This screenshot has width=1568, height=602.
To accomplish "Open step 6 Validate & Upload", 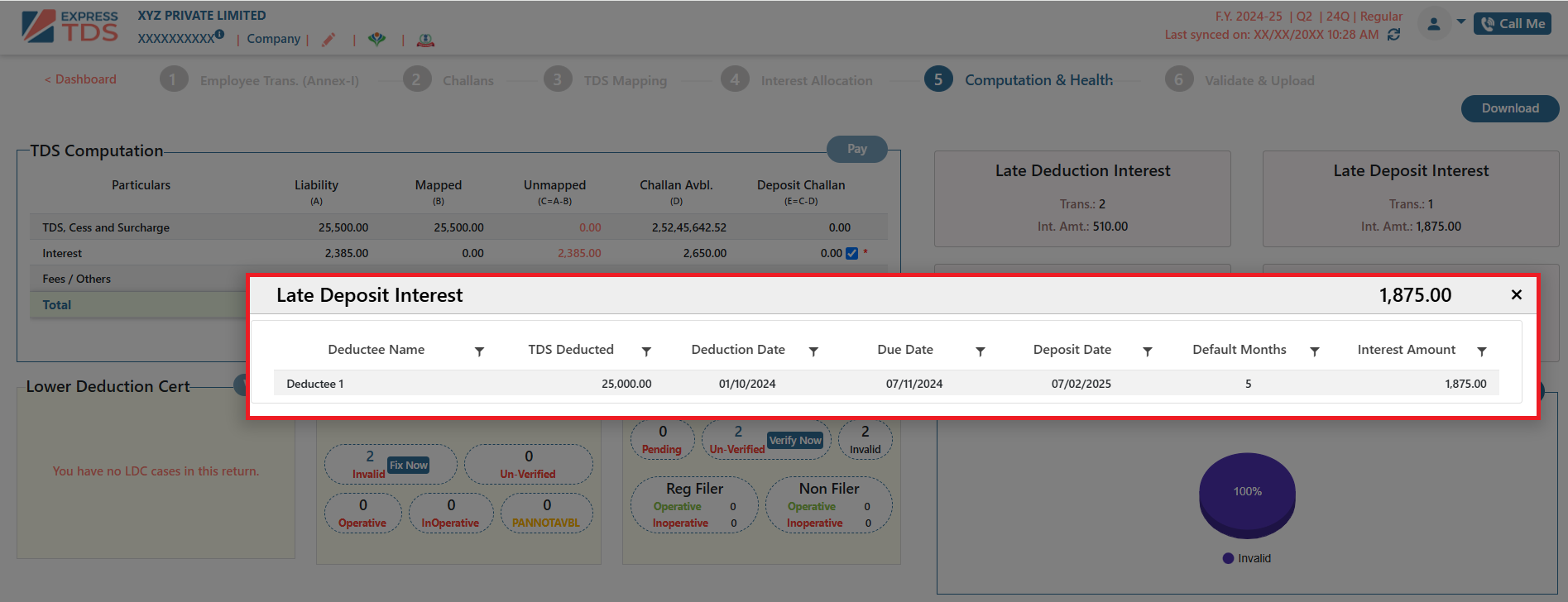I will (1240, 80).
